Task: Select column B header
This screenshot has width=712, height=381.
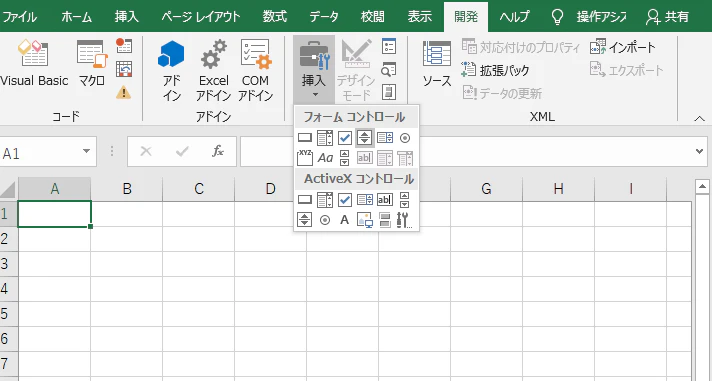Action: 127,189
